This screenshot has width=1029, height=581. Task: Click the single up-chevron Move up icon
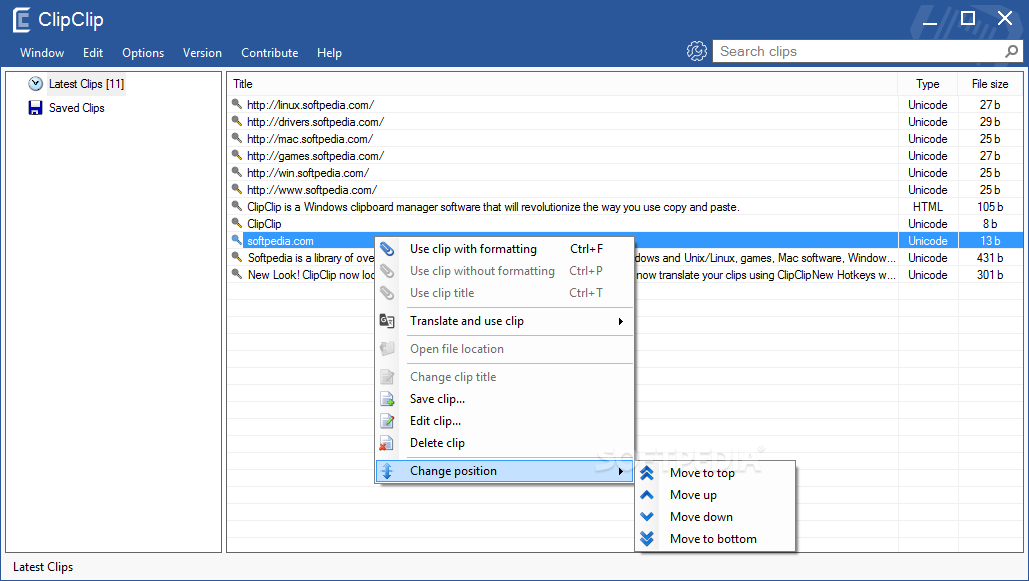tap(647, 495)
